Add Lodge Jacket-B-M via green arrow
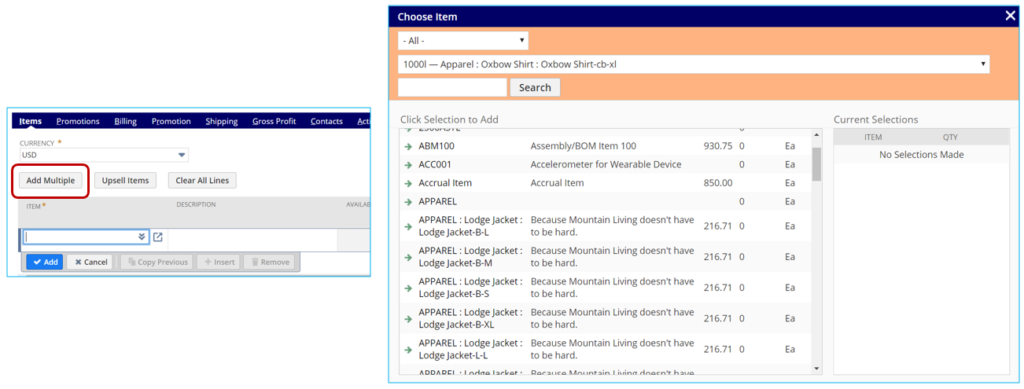This screenshot has width=1024, height=389. pyautogui.click(x=408, y=257)
